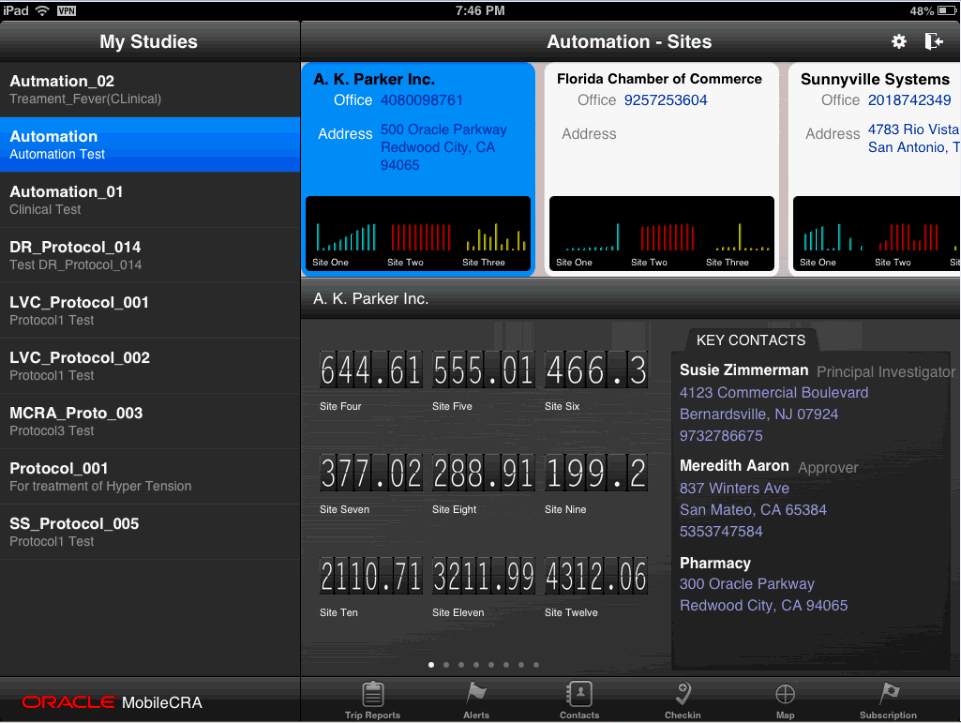This screenshot has width=961, height=723.
Task: Select the Automation study row
Action: tap(150, 145)
